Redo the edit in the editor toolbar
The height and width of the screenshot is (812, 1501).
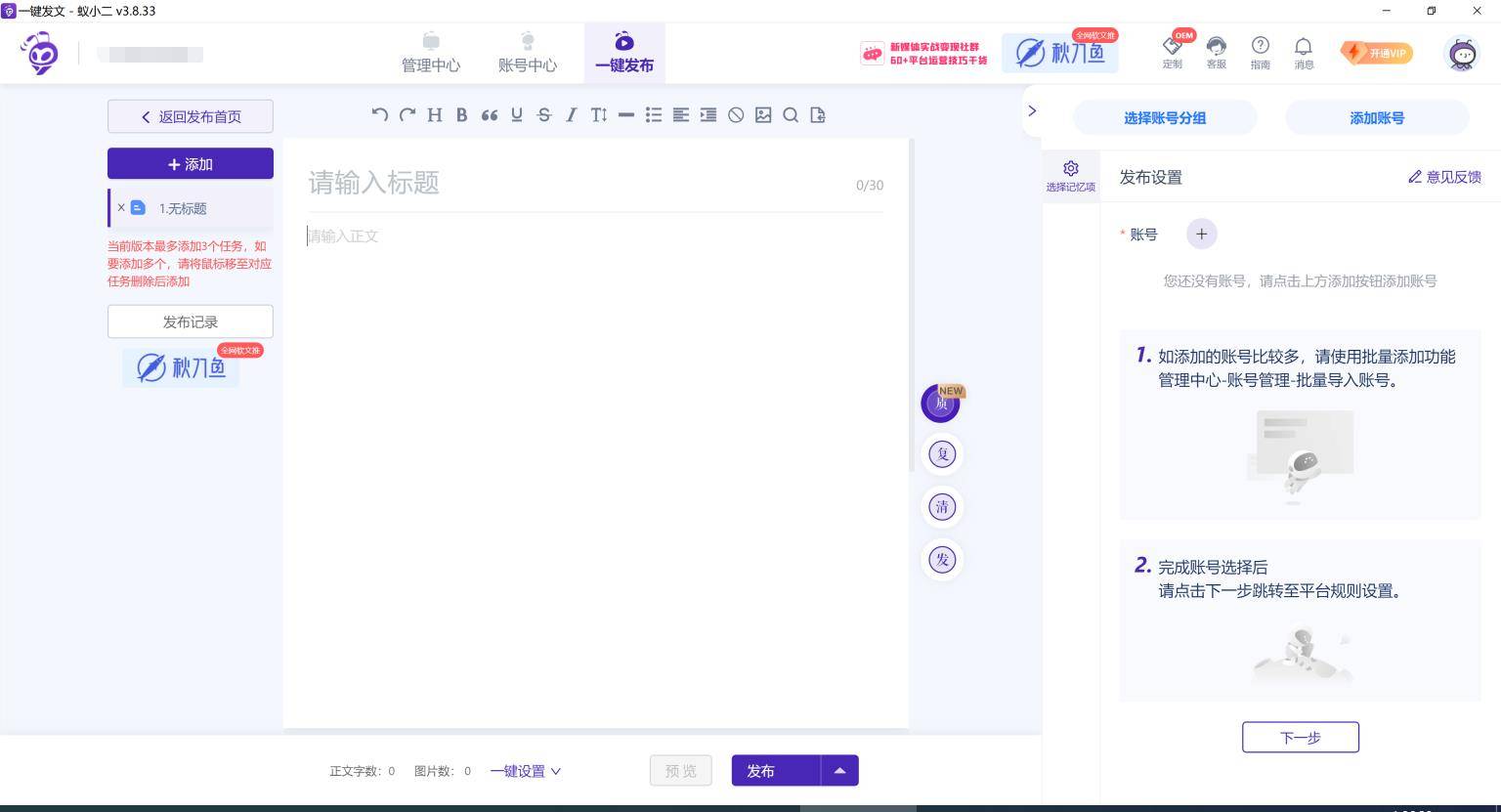click(407, 115)
